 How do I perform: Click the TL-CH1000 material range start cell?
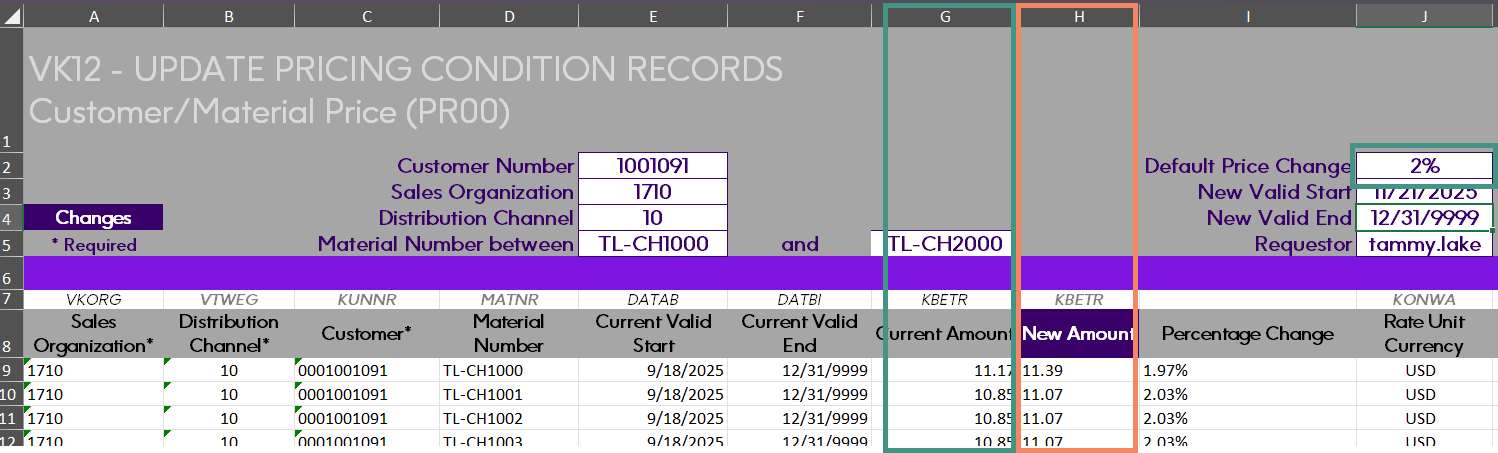652,244
